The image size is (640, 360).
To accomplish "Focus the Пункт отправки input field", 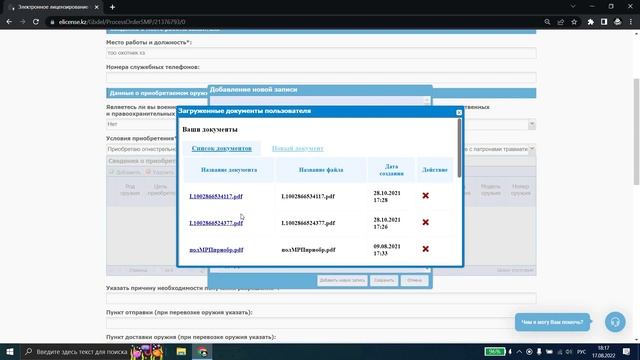I will tap(321, 323).
